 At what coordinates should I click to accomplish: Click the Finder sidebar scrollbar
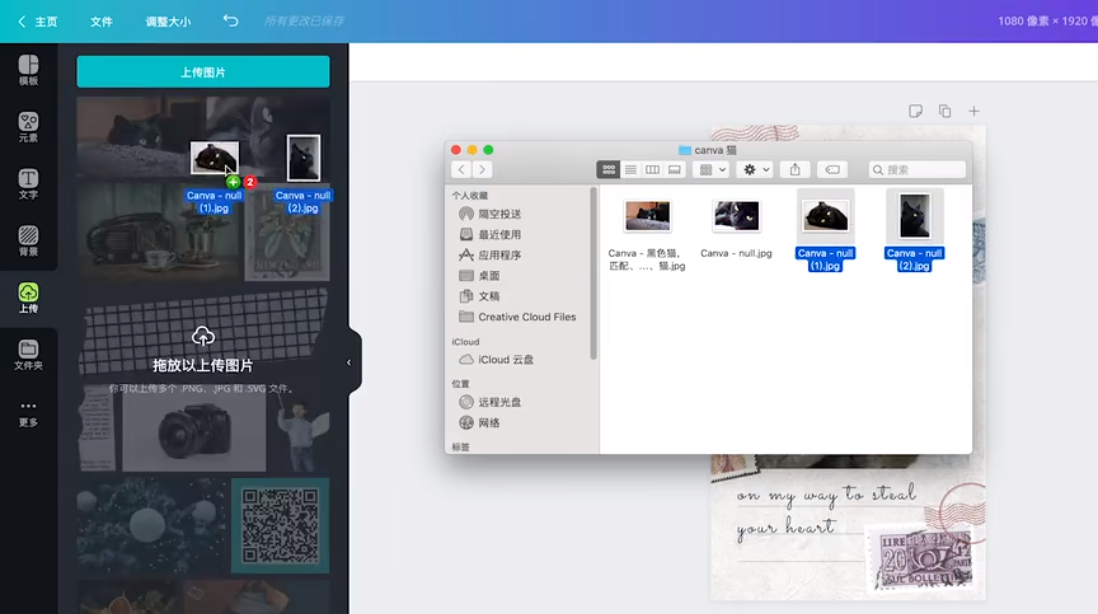pyautogui.click(x=594, y=273)
